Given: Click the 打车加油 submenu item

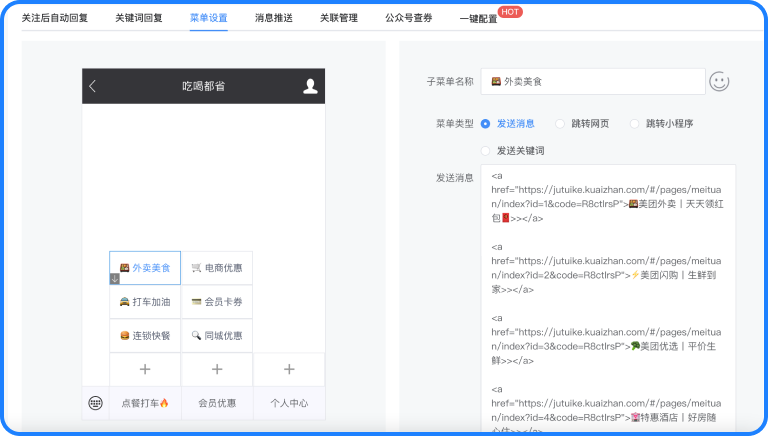Looking at the screenshot, I should click(x=145, y=302).
